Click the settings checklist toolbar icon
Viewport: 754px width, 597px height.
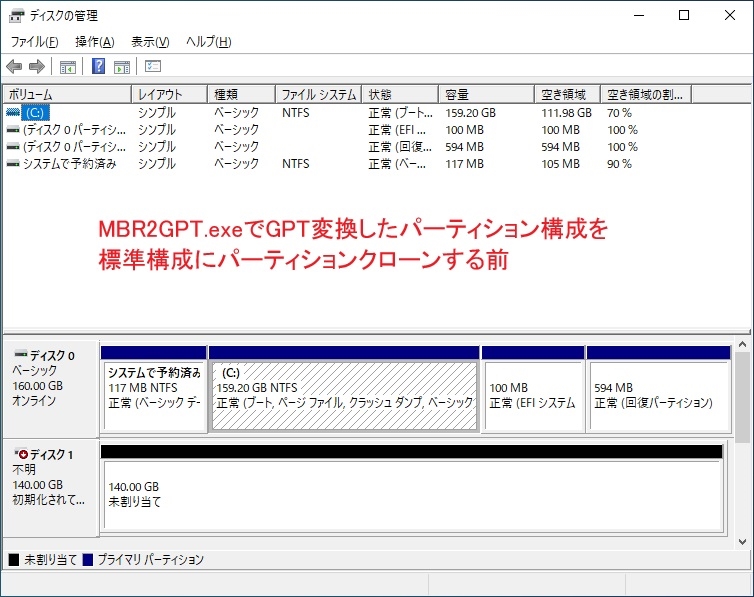(x=153, y=66)
